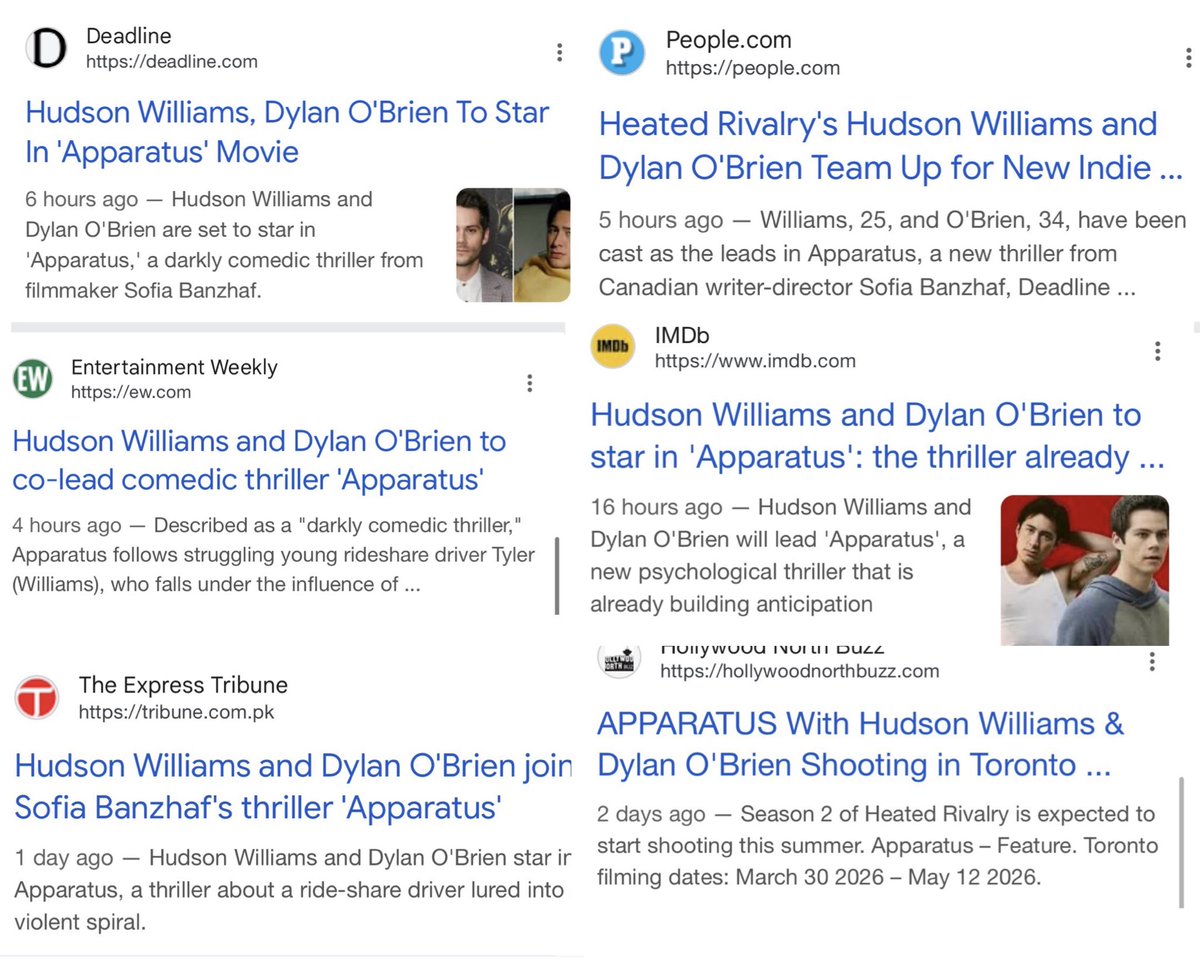Click the '4 hours ago' EW snippet

pyautogui.click(x=274, y=555)
